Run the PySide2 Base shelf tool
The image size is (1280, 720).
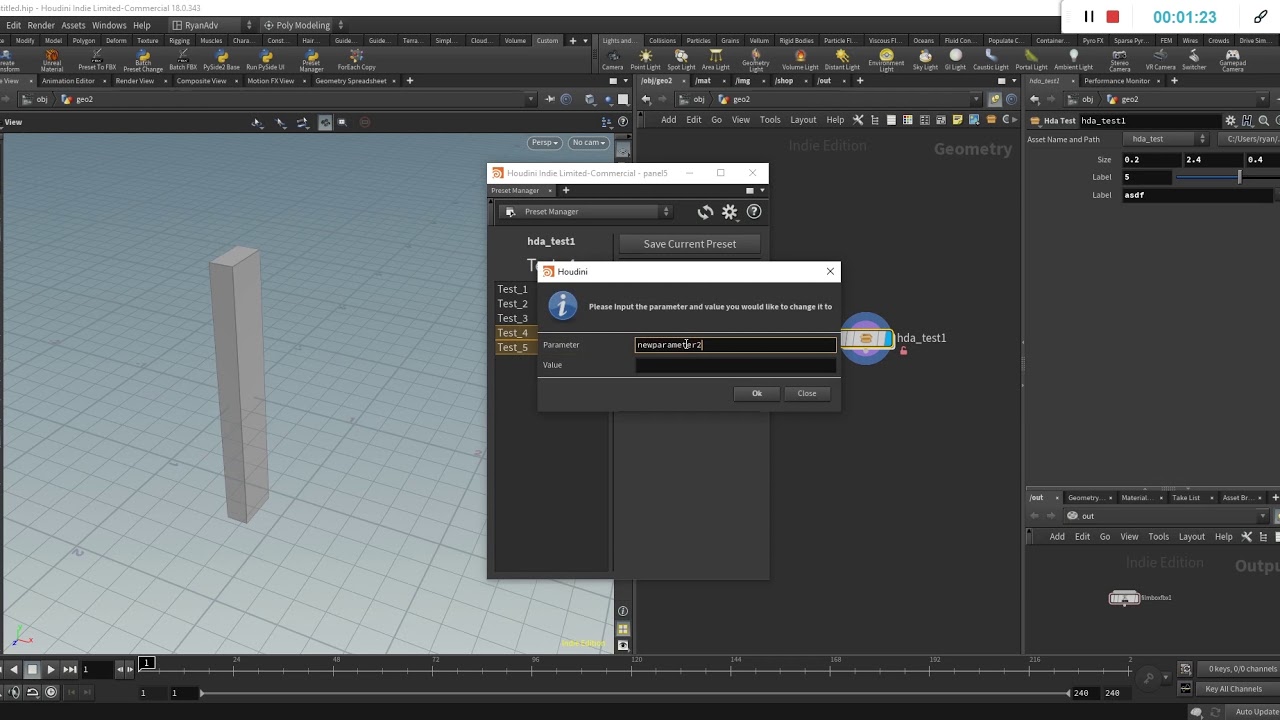221,60
